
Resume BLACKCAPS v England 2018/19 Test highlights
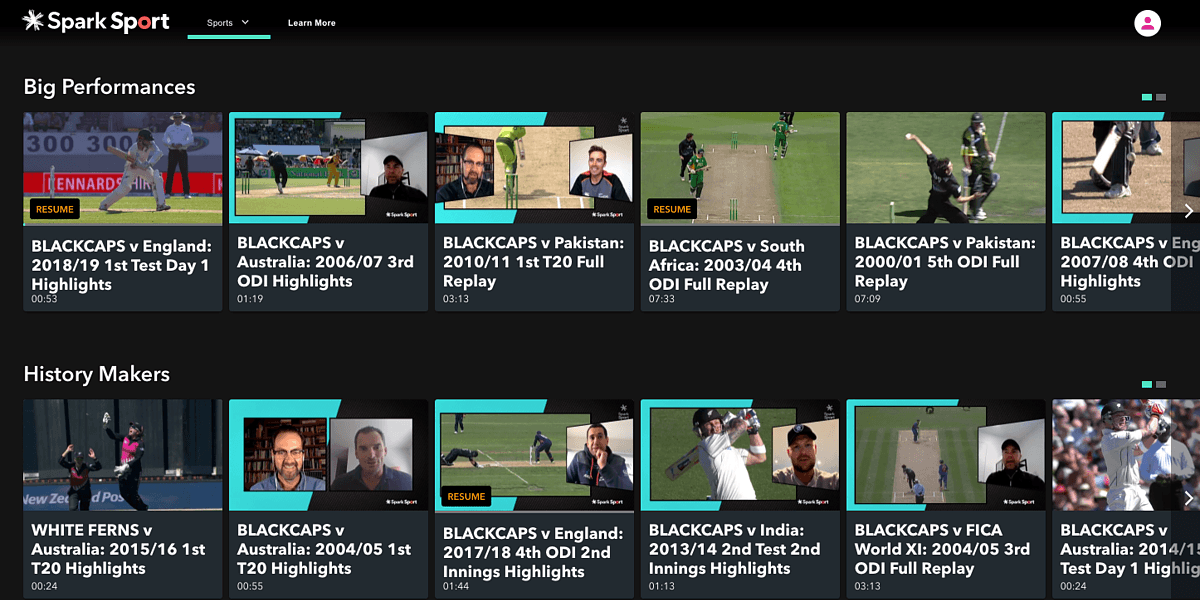(55, 209)
